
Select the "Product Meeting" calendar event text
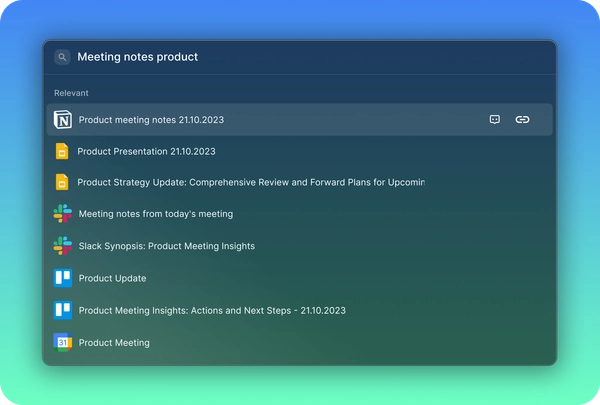point(114,342)
